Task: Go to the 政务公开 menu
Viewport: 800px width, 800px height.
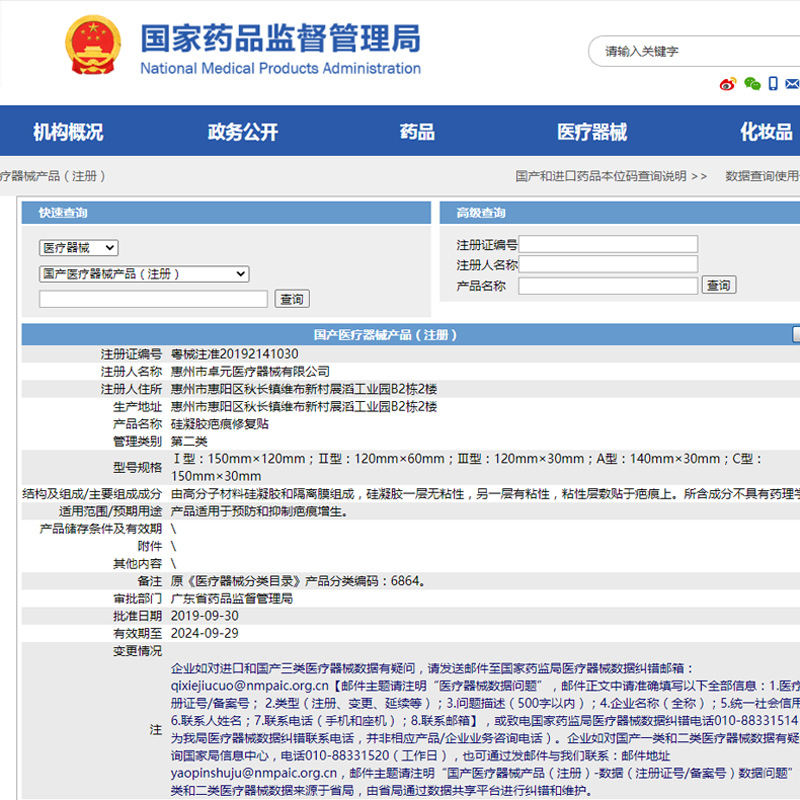Action: (x=243, y=132)
